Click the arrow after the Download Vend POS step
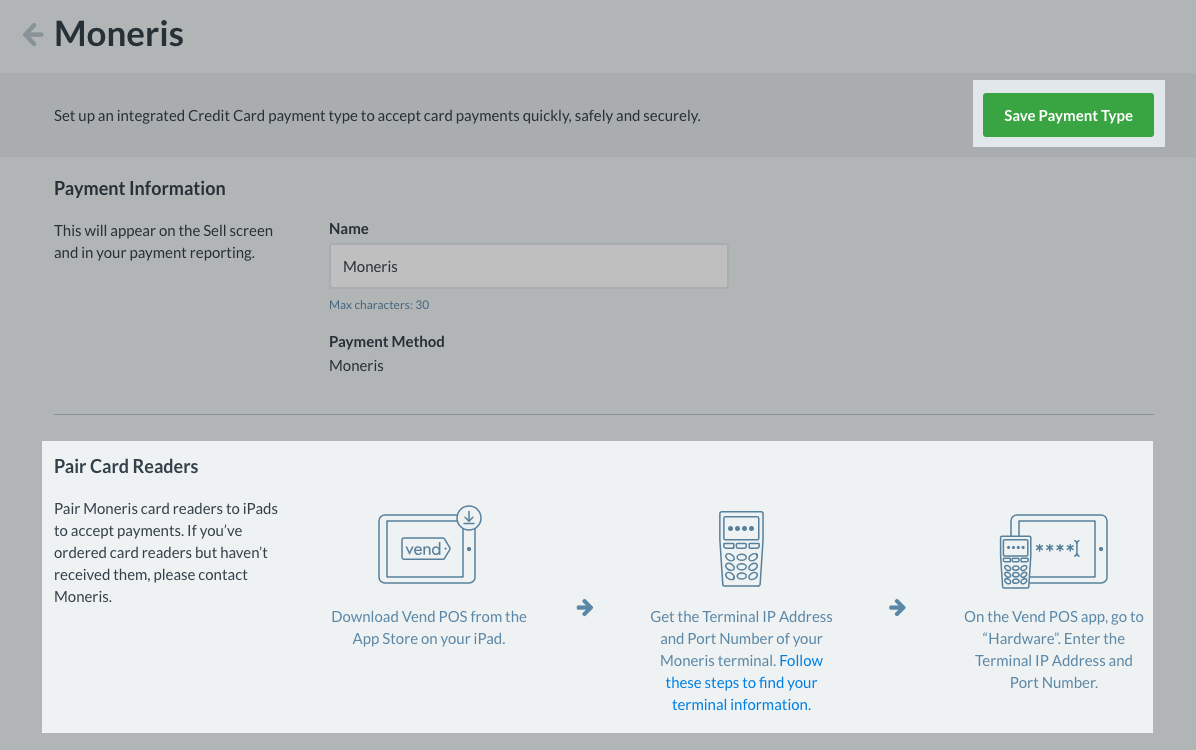The width and height of the screenshot is (1196, 750). (585, 607)
